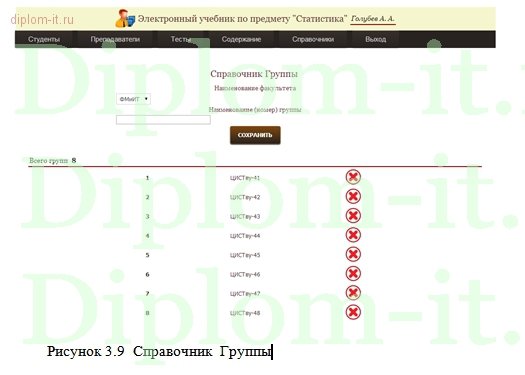Delete group ЦИСТву-42 with red X icon
Screen dimensions: 525x375
click(353, 196)
